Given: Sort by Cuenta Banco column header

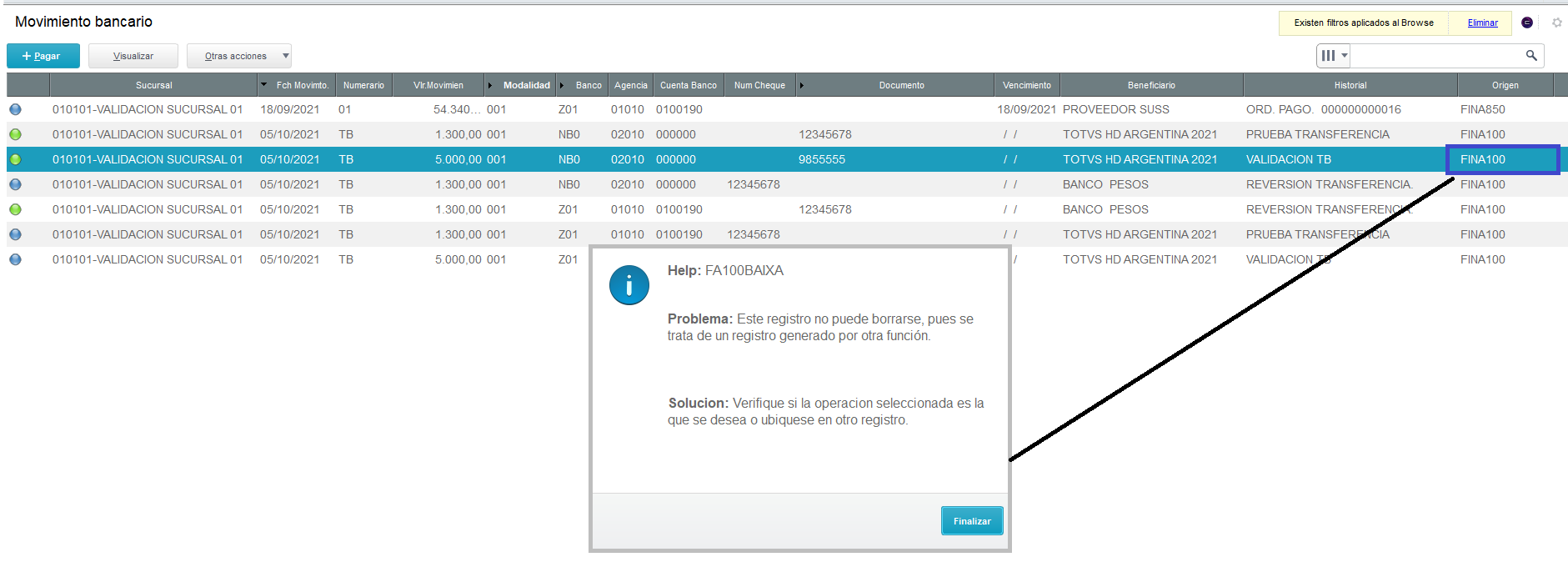Looking at the screenshot, I should [x=689, y=85].
